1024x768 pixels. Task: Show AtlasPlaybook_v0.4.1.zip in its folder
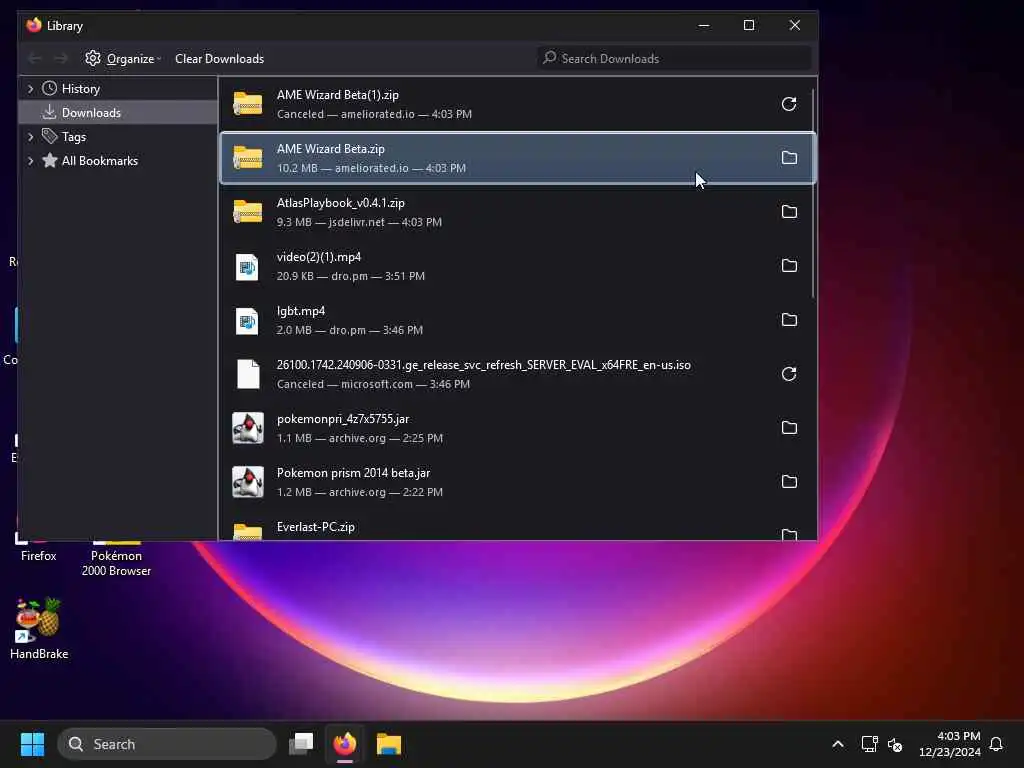pos(789,212)
